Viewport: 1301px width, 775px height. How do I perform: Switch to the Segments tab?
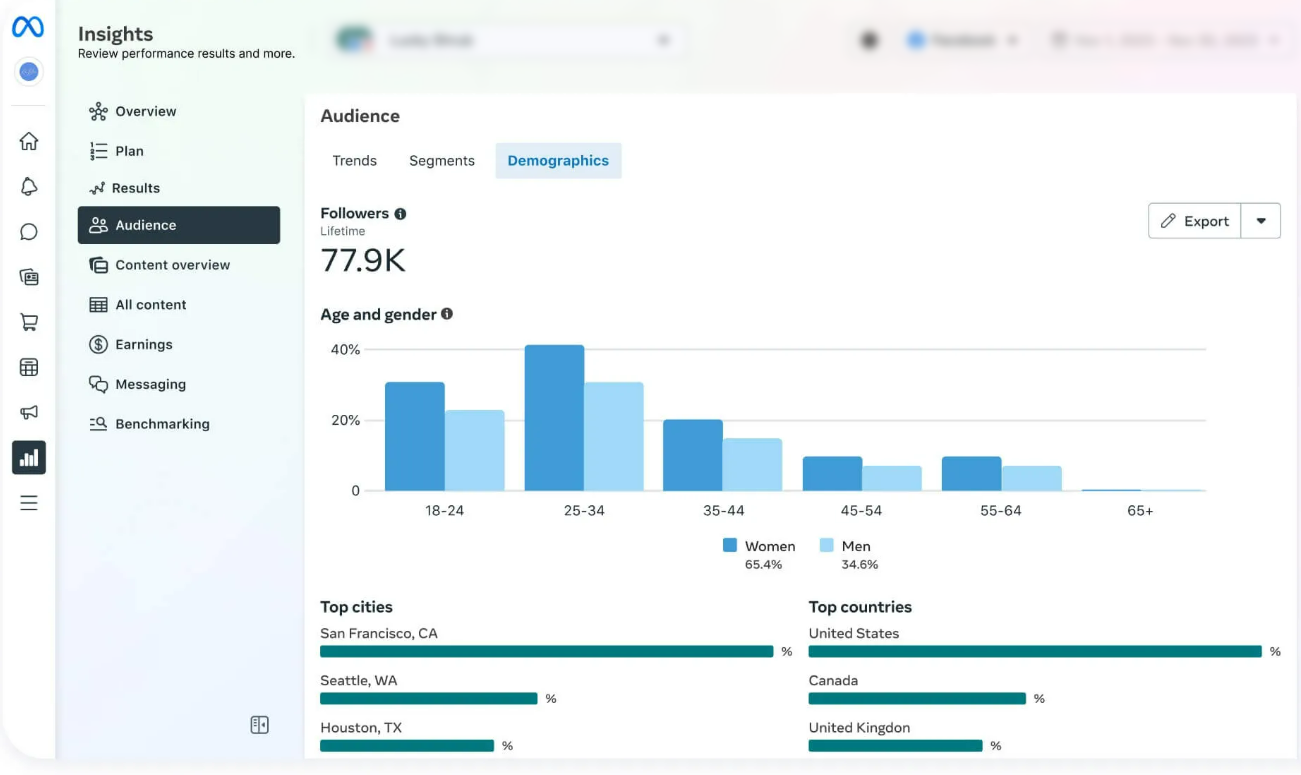point(441,160)
